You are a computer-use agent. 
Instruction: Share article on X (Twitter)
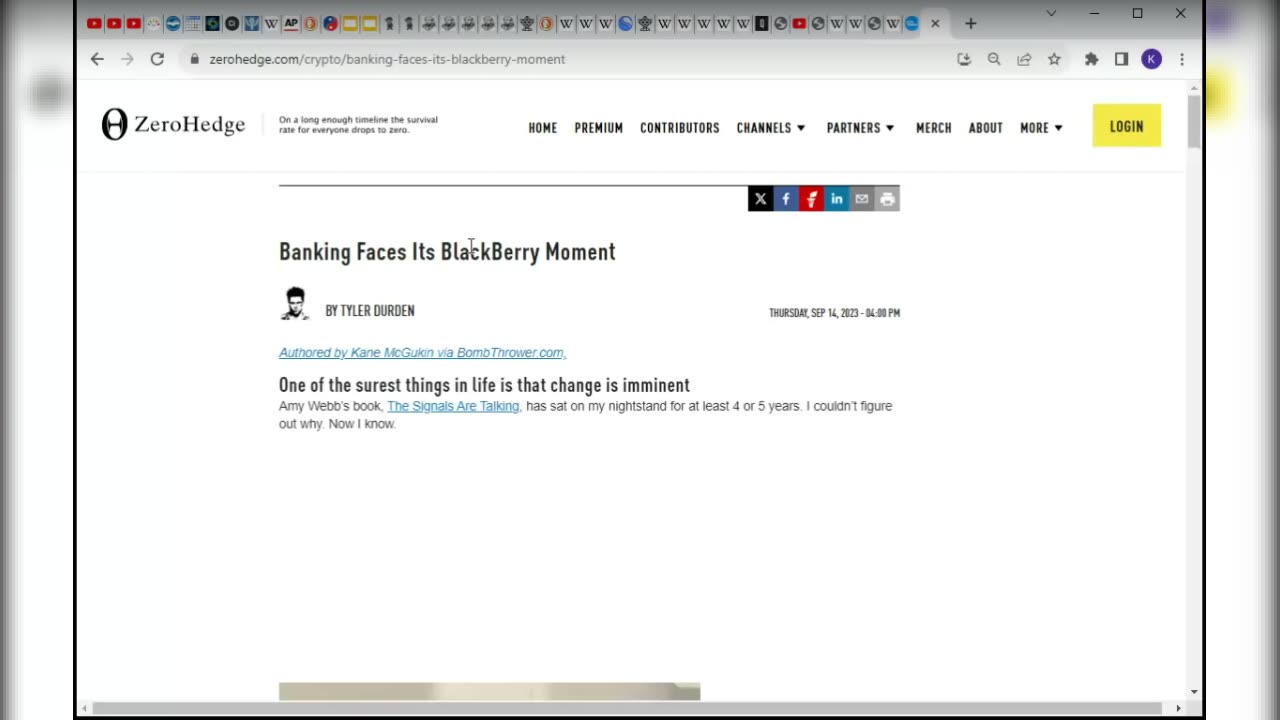pyautogui.click(x=761, y=199)
